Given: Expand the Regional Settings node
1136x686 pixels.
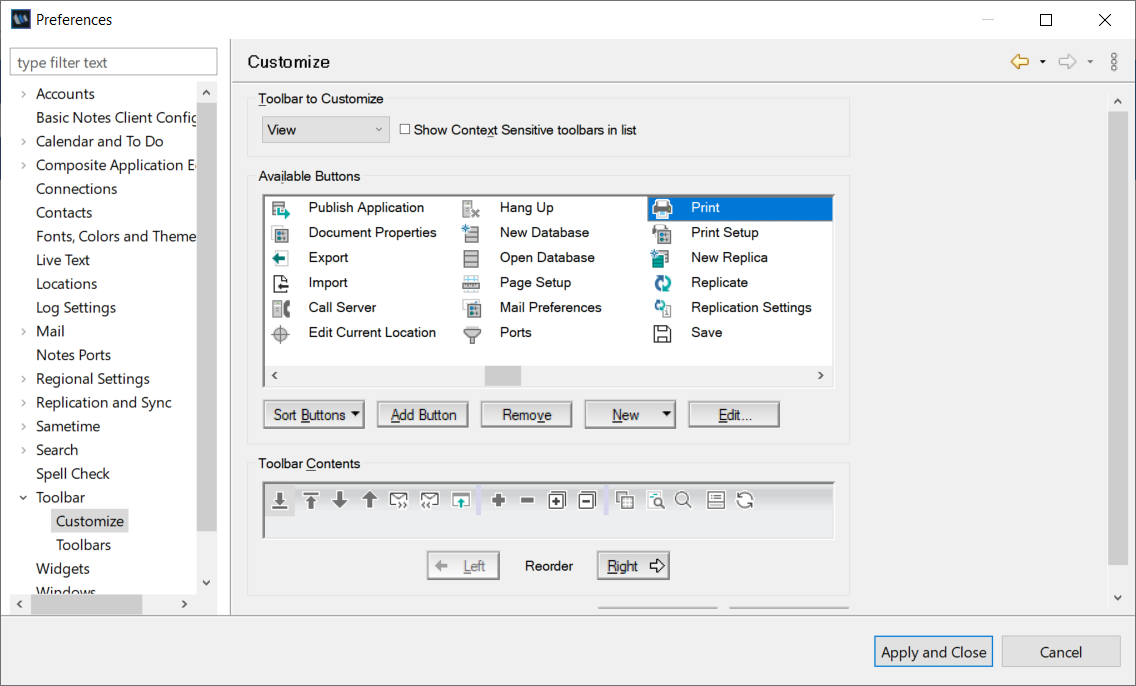Looking at the screenshot, I should coord(23,379).
